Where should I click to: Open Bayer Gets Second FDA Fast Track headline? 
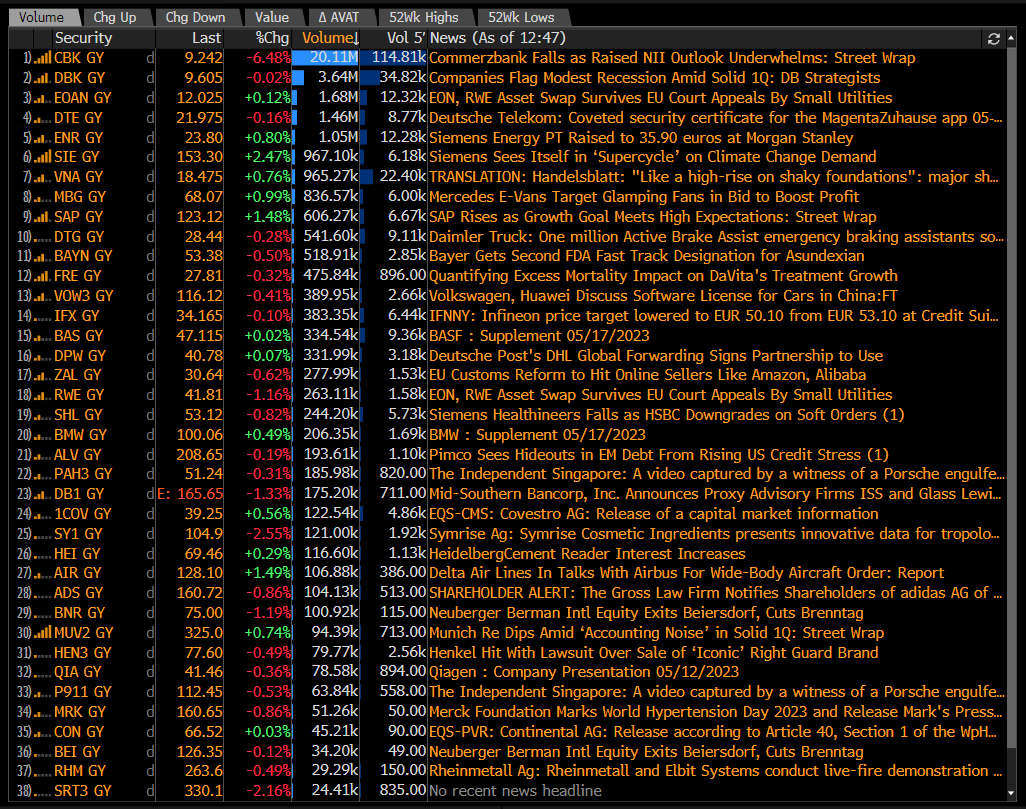[646, 256]
